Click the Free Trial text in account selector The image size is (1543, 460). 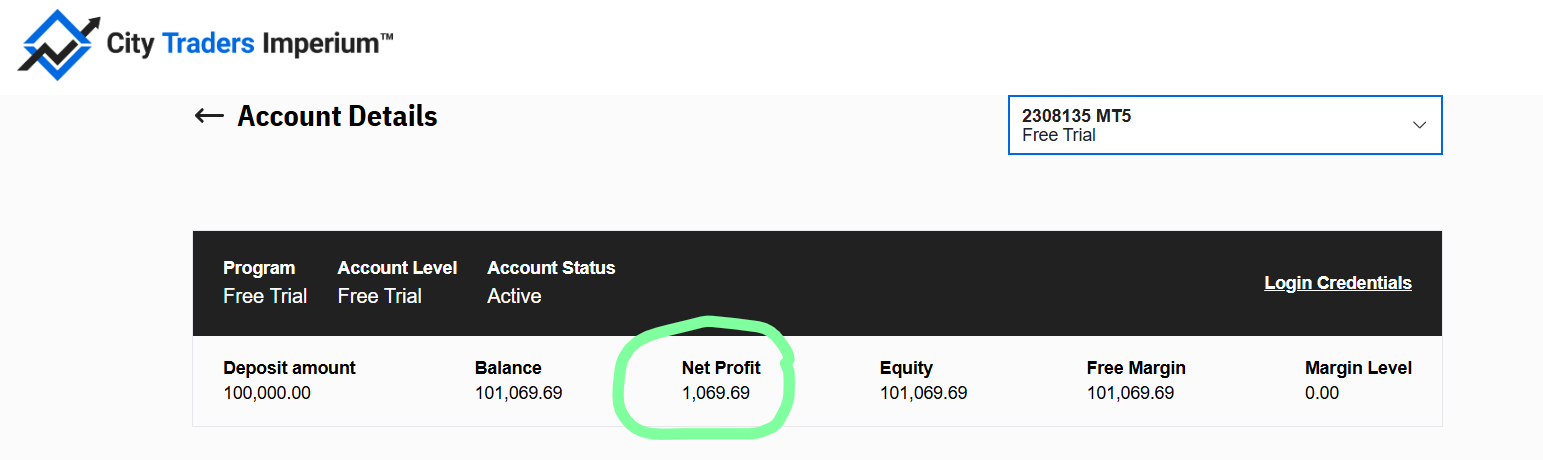point(1059,135)
